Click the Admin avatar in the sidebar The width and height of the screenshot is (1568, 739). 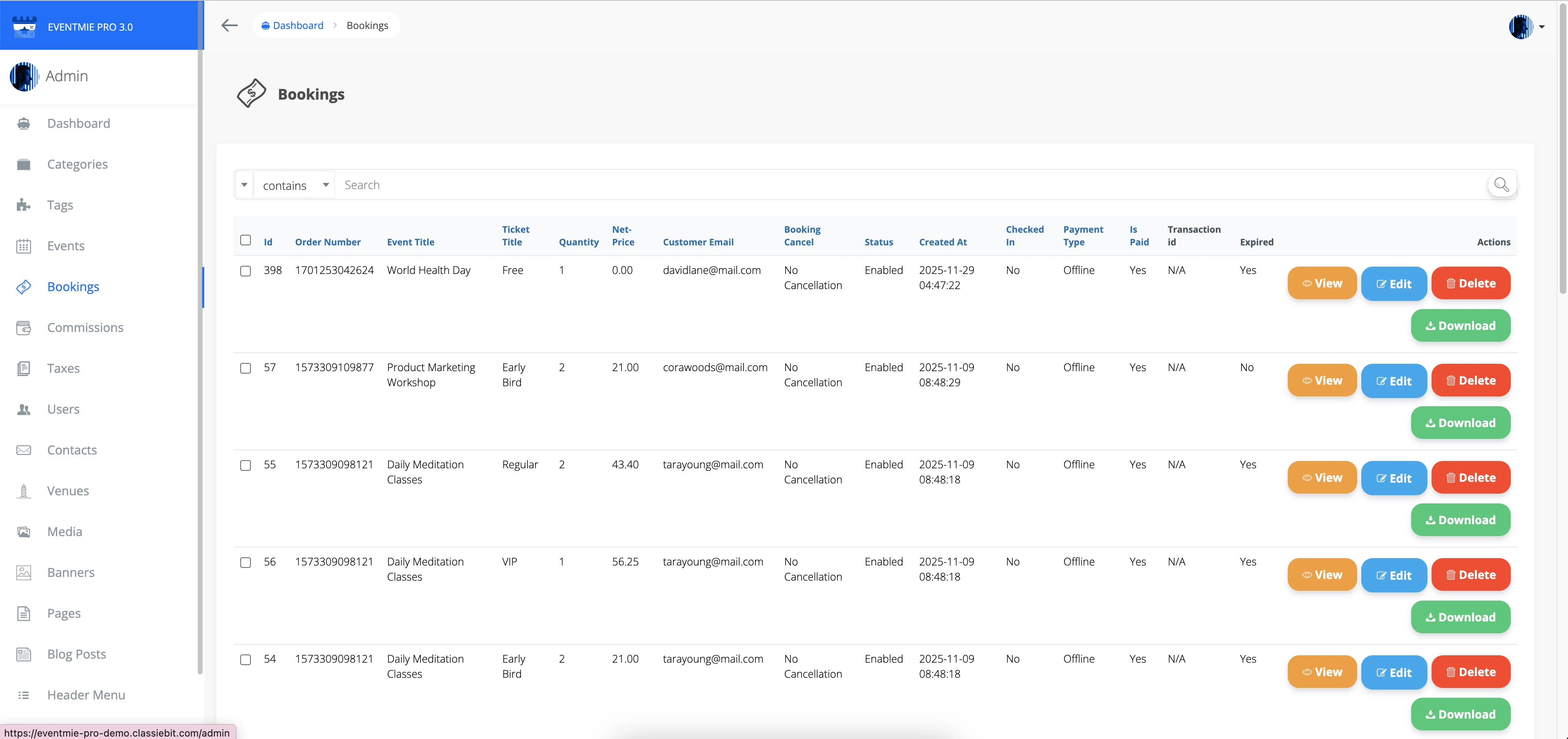[25, 76]
